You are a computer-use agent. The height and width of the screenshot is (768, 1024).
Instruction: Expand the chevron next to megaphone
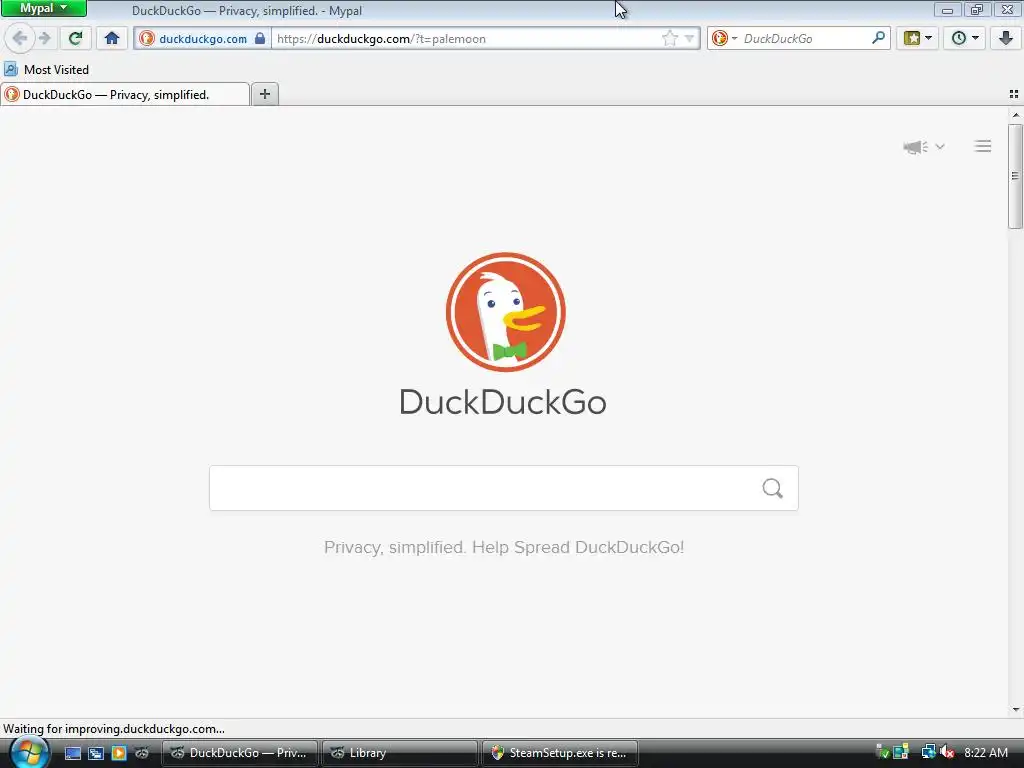[940, 146]
